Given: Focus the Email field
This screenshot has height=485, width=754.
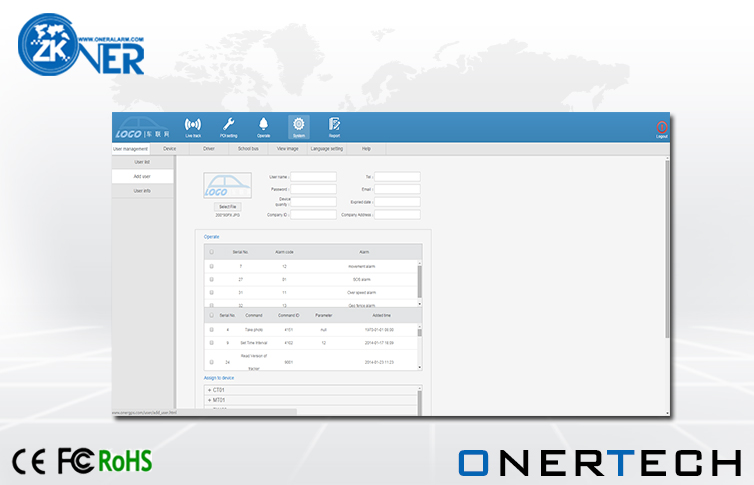Looking at the screenshot, I should (397, 189).
